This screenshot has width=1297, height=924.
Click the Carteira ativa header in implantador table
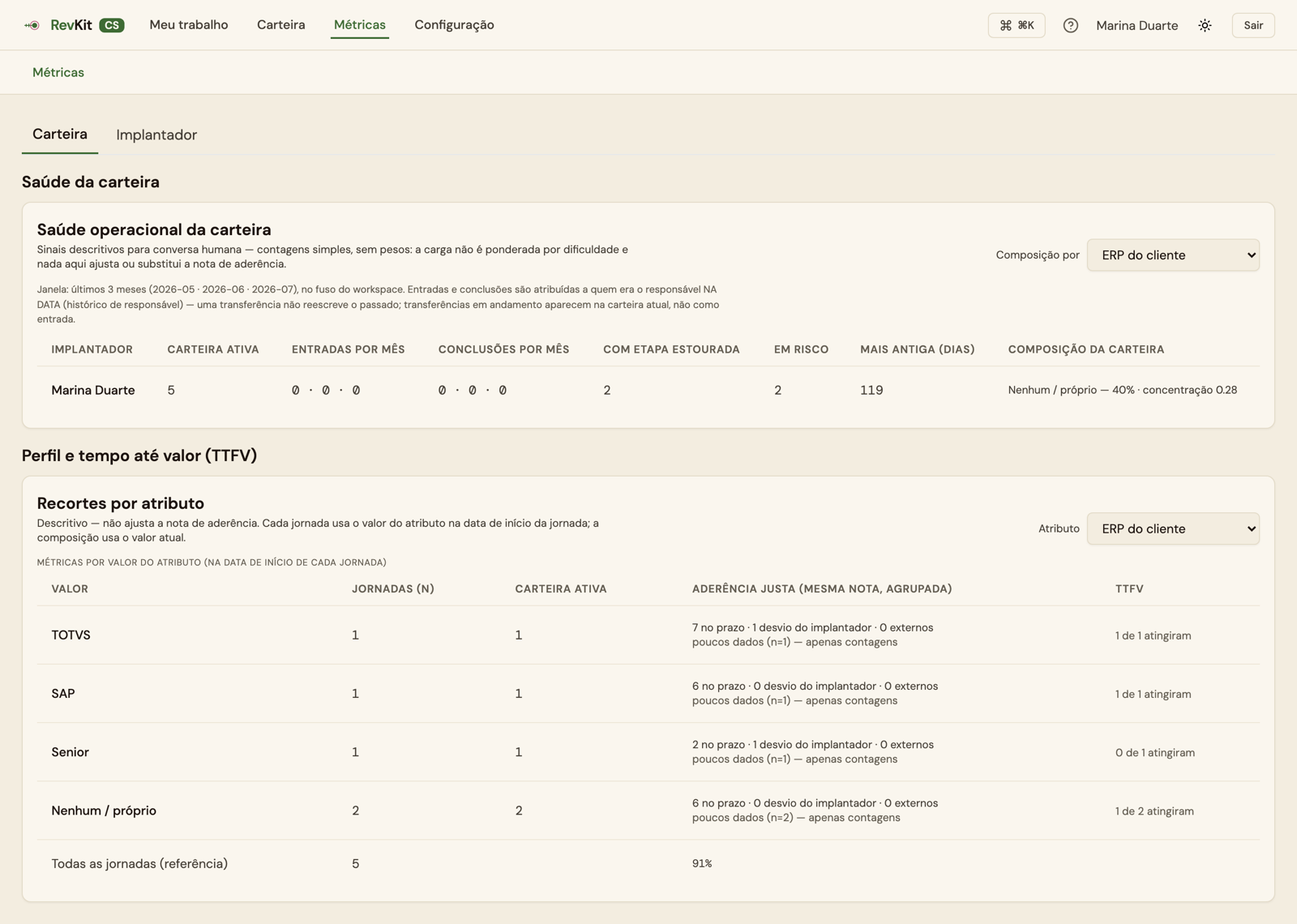click(x=213, y=349)
